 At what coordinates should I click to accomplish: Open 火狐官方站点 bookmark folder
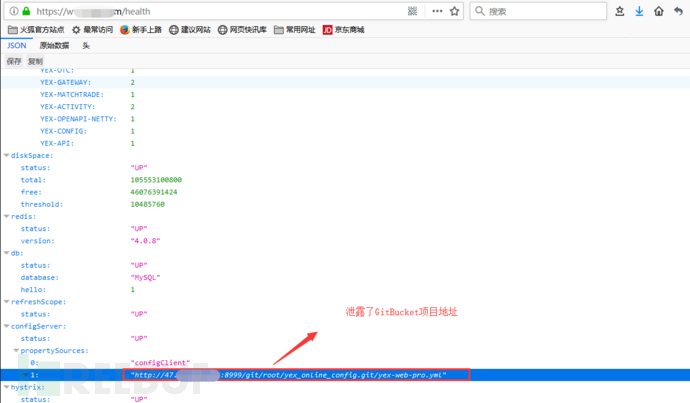[36, 29]
